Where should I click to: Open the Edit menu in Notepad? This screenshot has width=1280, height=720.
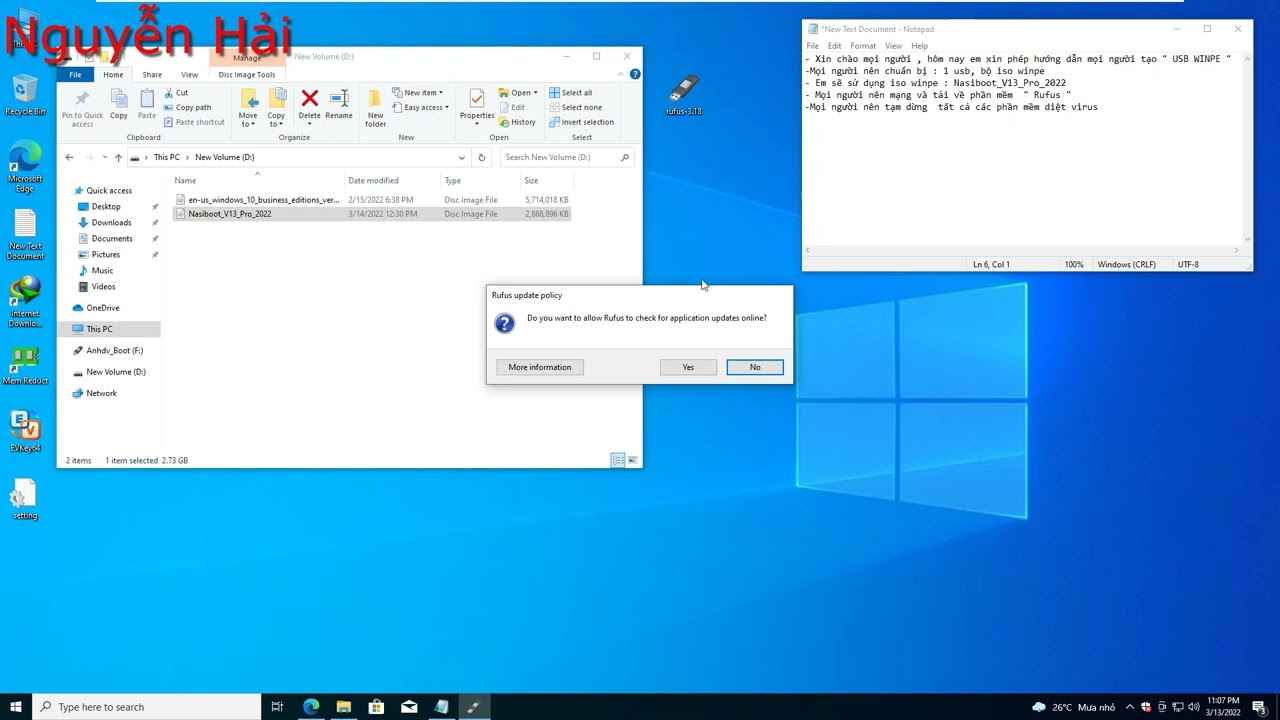tap(834, 46)
